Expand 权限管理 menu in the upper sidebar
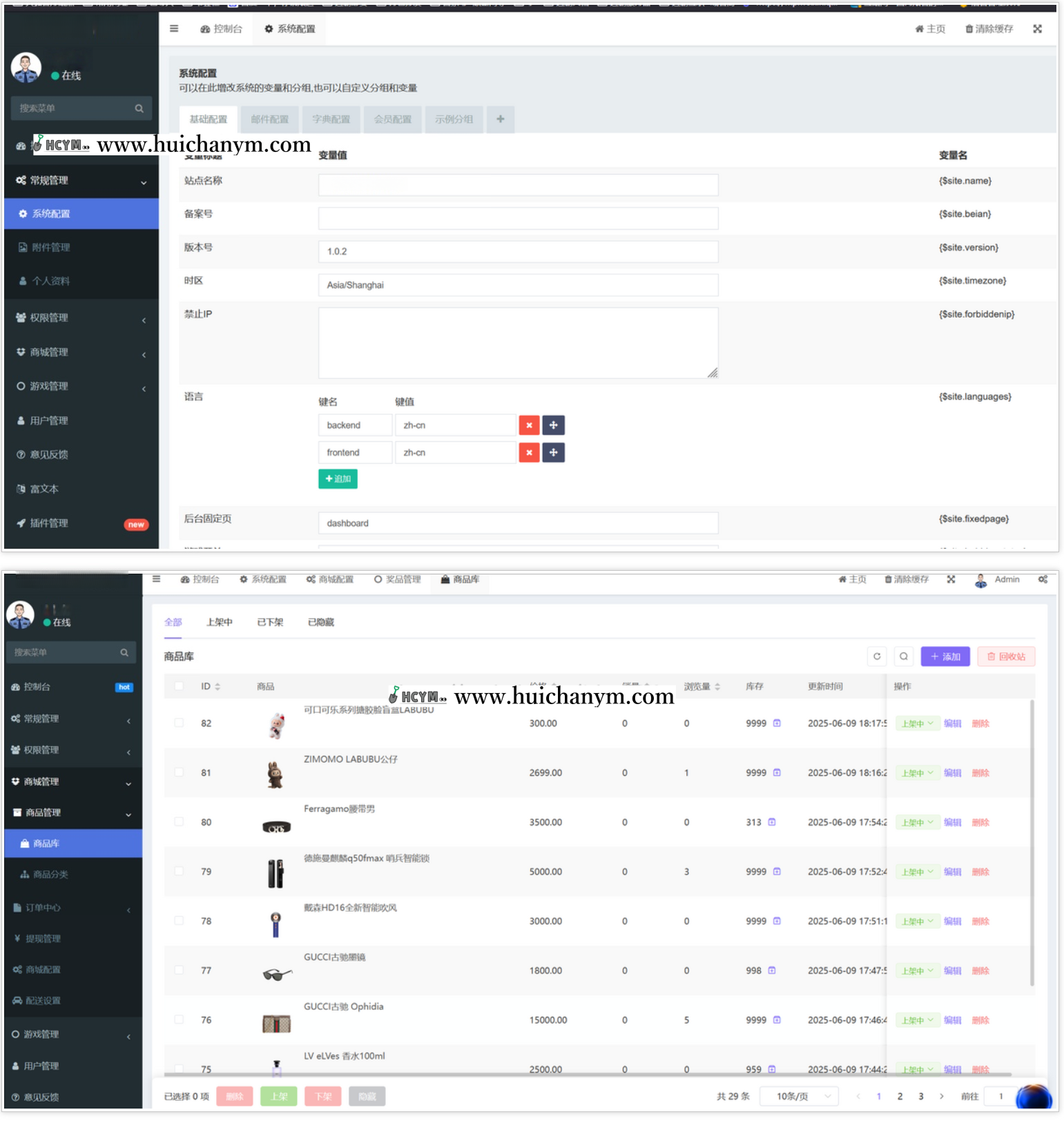Image resolution: width=1064 pixels, height=1121 pixels. 81,318
